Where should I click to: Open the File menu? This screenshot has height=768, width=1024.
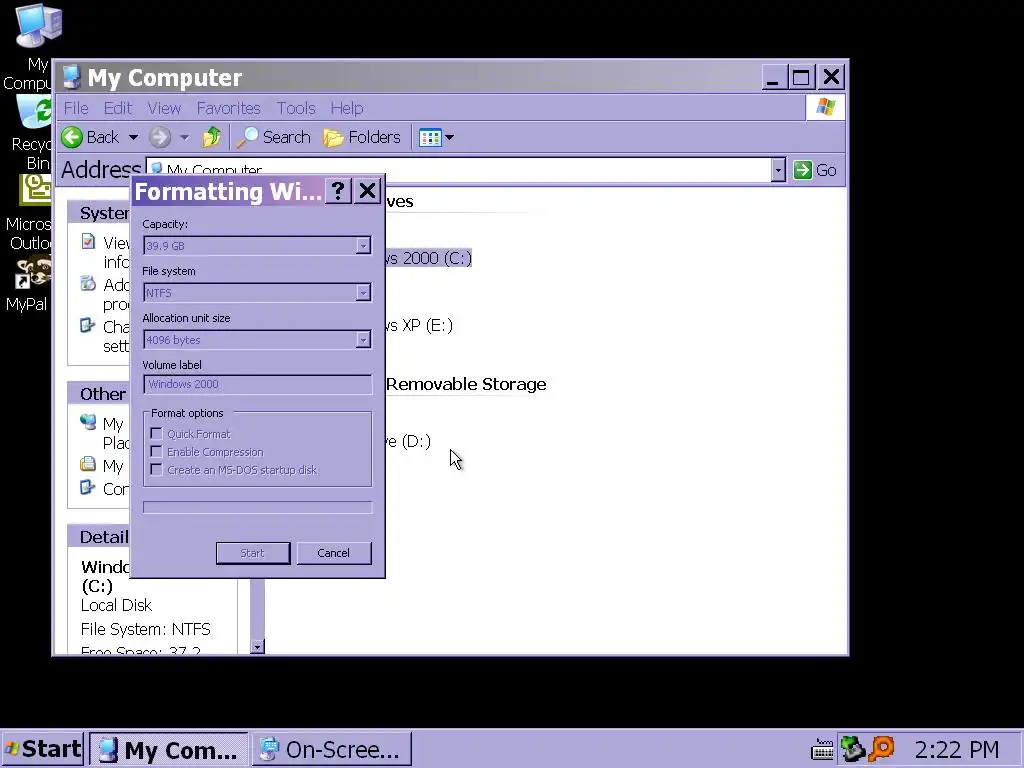[76, 108]
